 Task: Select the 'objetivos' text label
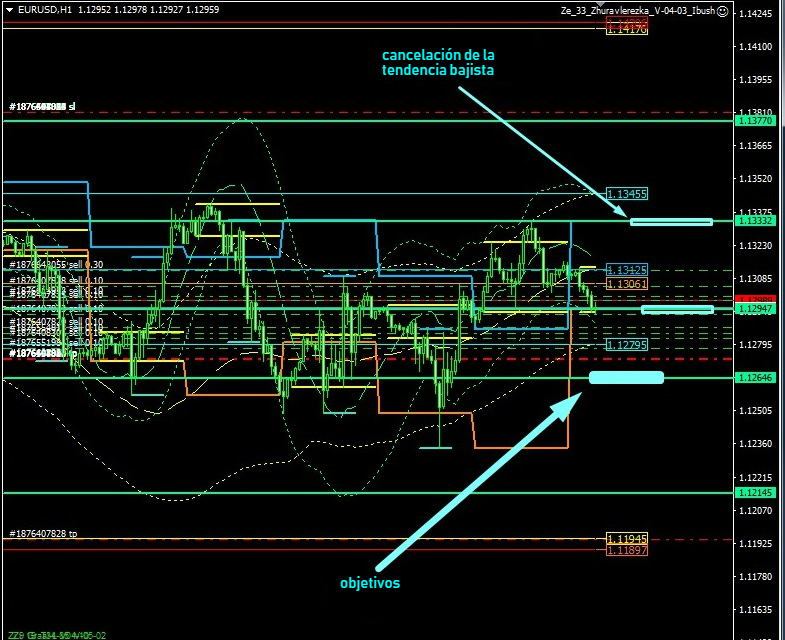click(370, 583)
